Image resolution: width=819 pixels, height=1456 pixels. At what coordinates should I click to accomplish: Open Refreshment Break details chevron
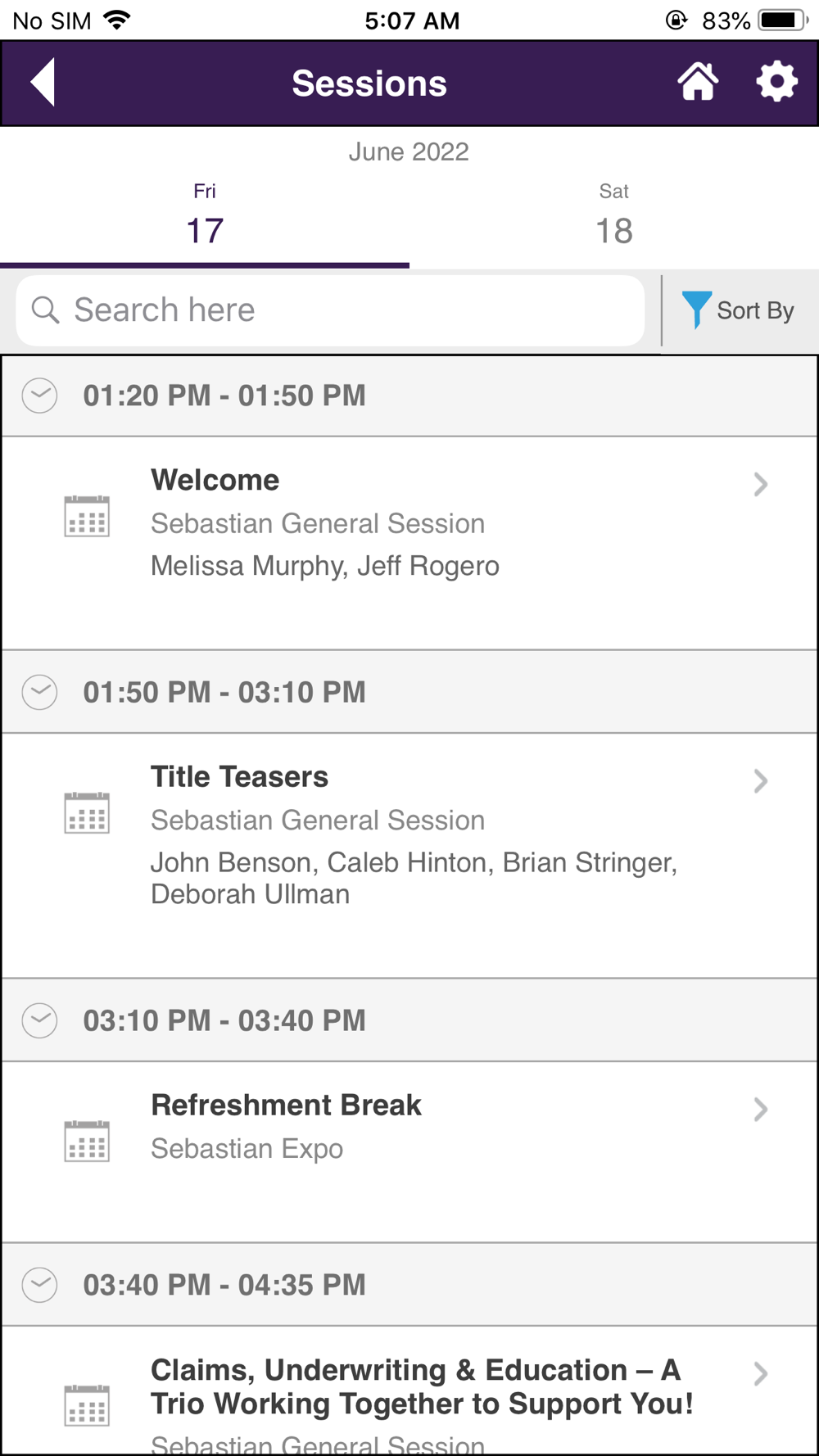pos(760,1110)
